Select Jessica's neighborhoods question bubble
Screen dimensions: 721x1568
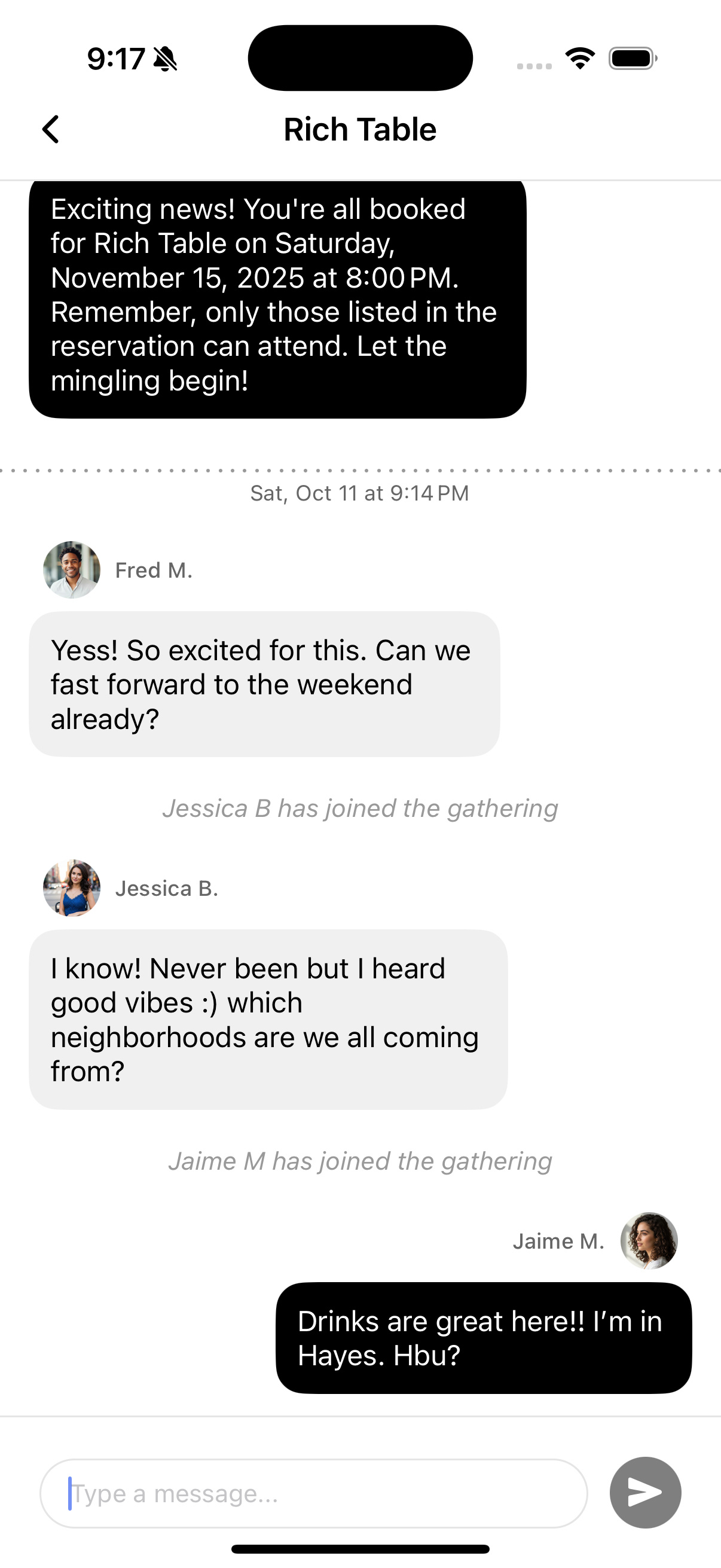click(x=268, y=1019)
